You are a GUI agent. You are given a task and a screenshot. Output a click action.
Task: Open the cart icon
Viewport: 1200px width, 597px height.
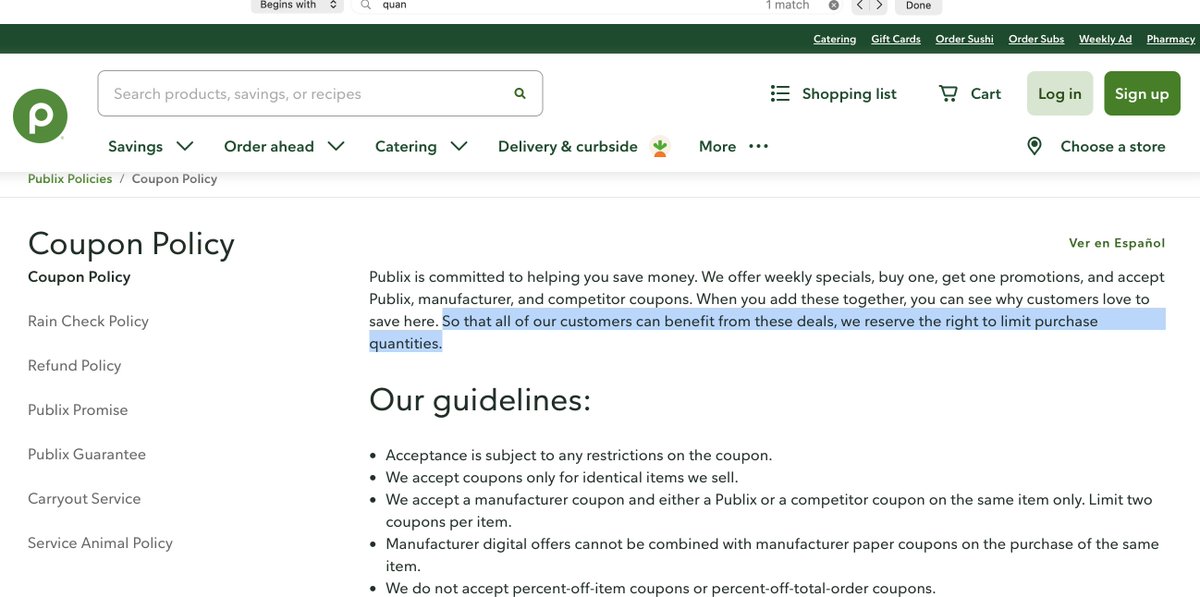point(948,93)
